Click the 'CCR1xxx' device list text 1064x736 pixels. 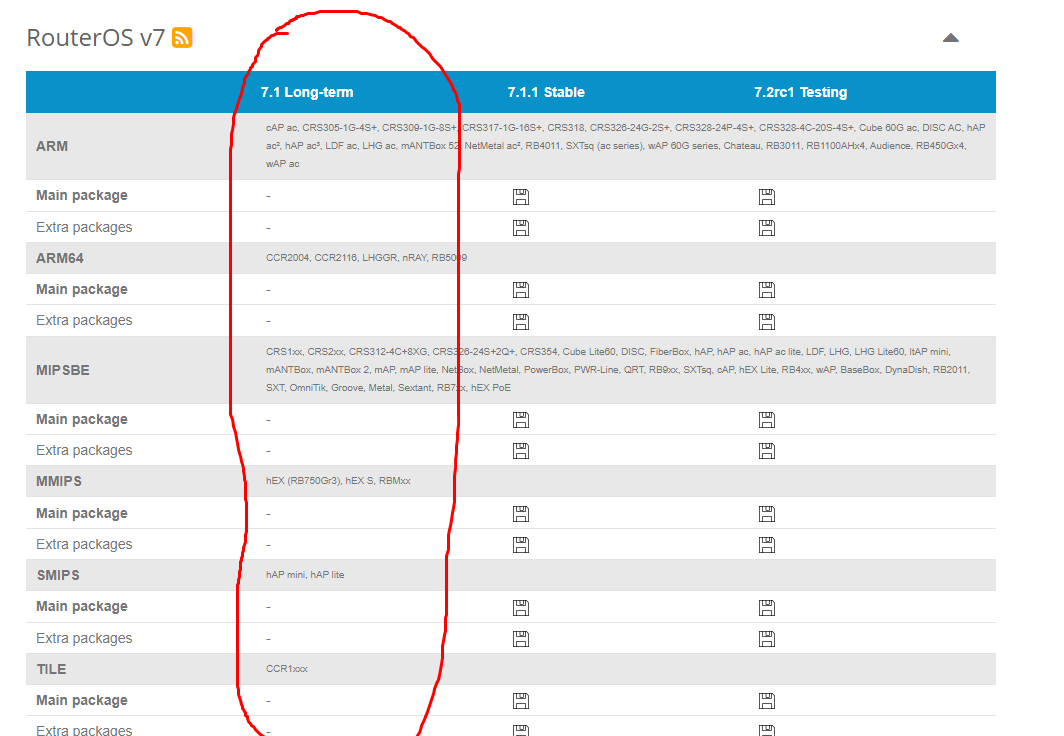pos(286,669)
